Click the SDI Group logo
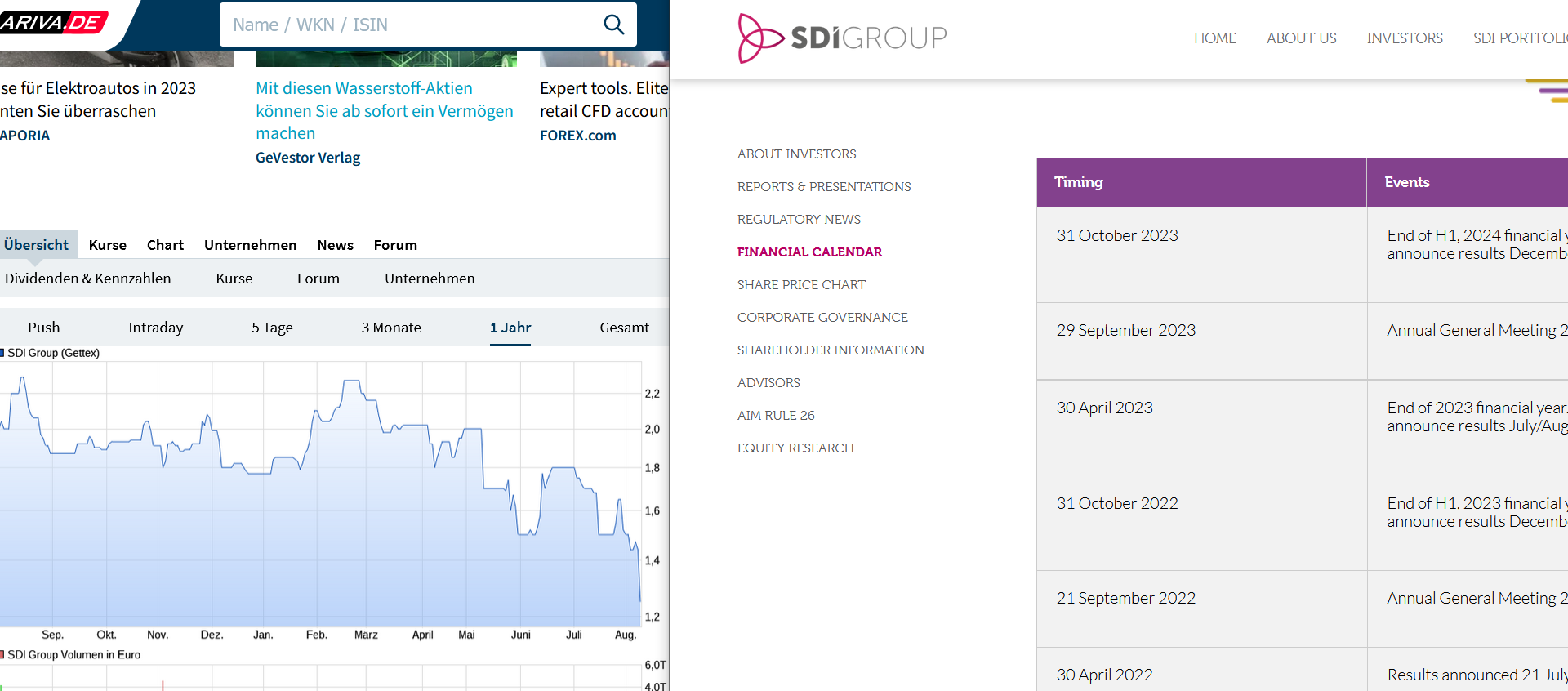The image size is (1568, 691). click(x=842, y=38)
